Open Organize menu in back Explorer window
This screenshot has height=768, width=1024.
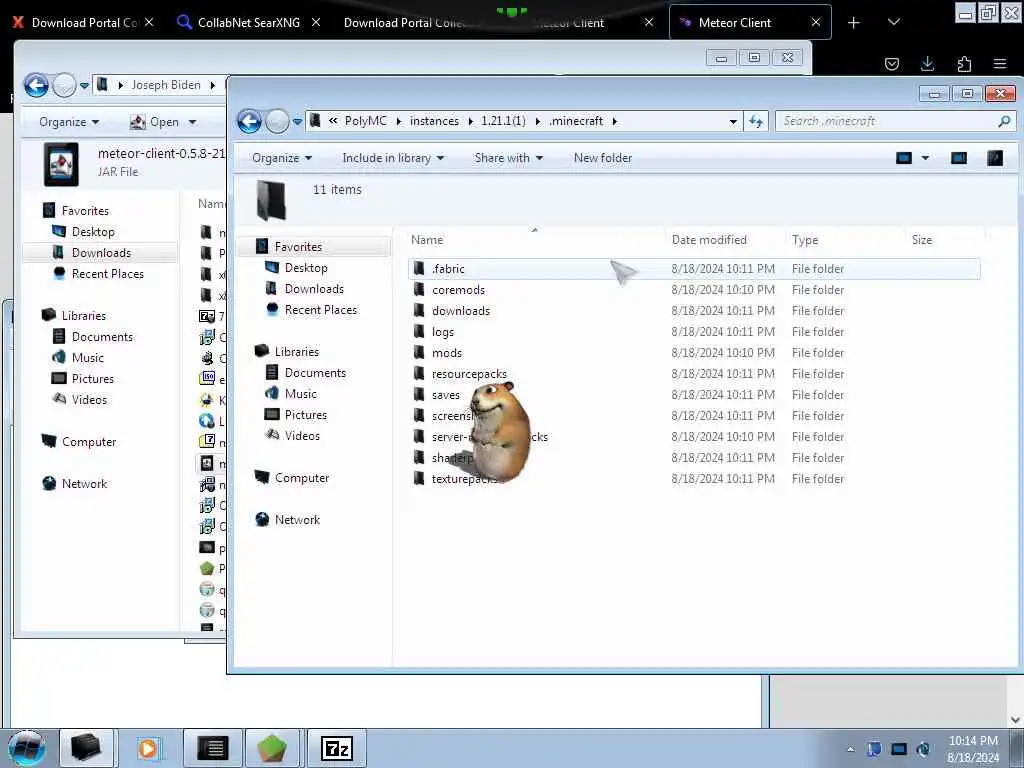coord(69,122)
